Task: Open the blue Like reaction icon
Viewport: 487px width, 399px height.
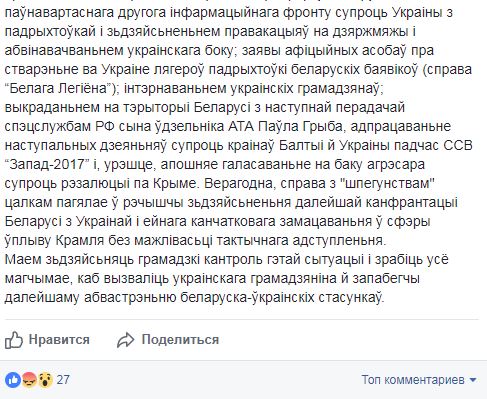Action: pos(13,380)
